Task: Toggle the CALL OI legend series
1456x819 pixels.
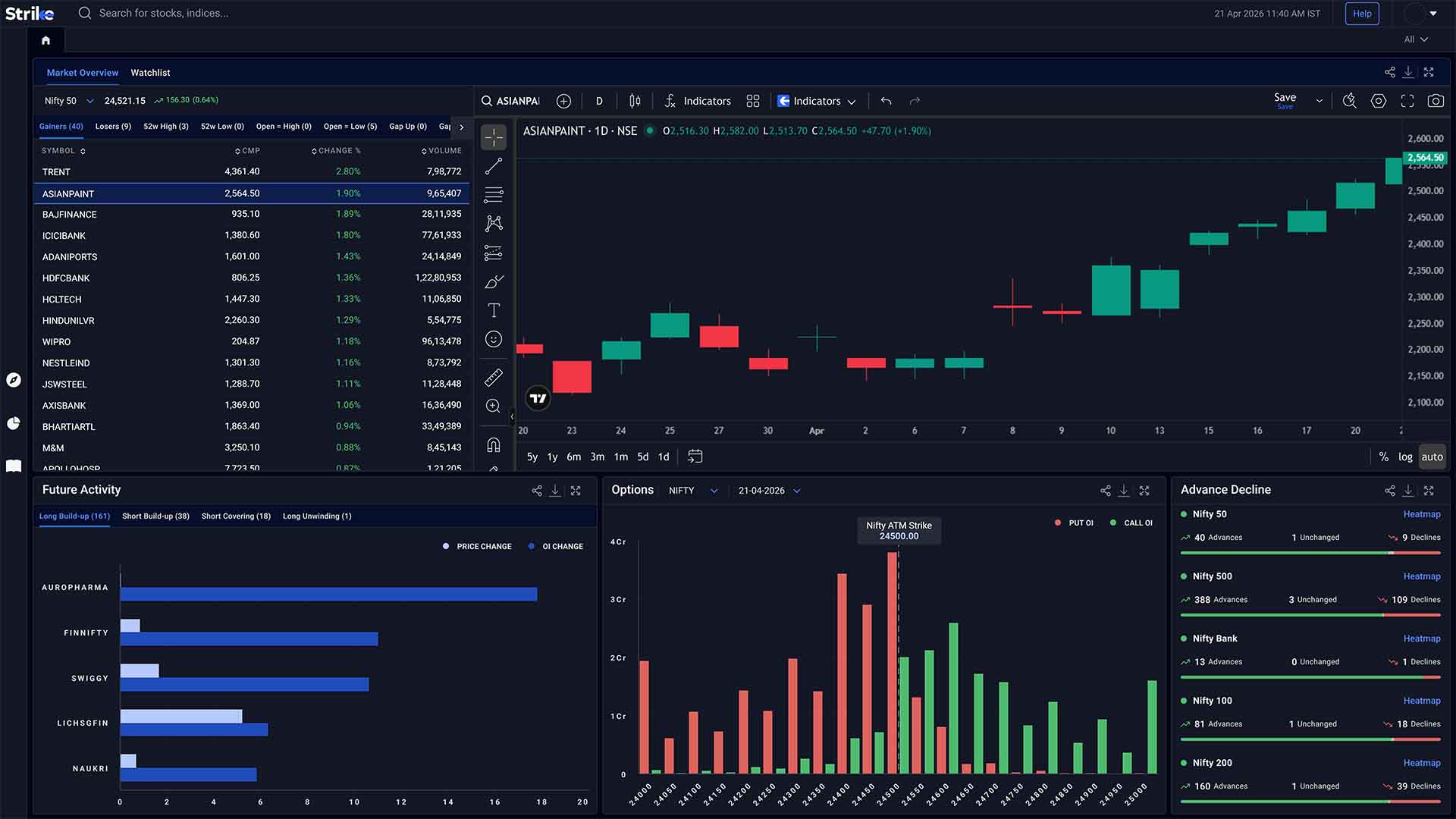Action: 1131,522
